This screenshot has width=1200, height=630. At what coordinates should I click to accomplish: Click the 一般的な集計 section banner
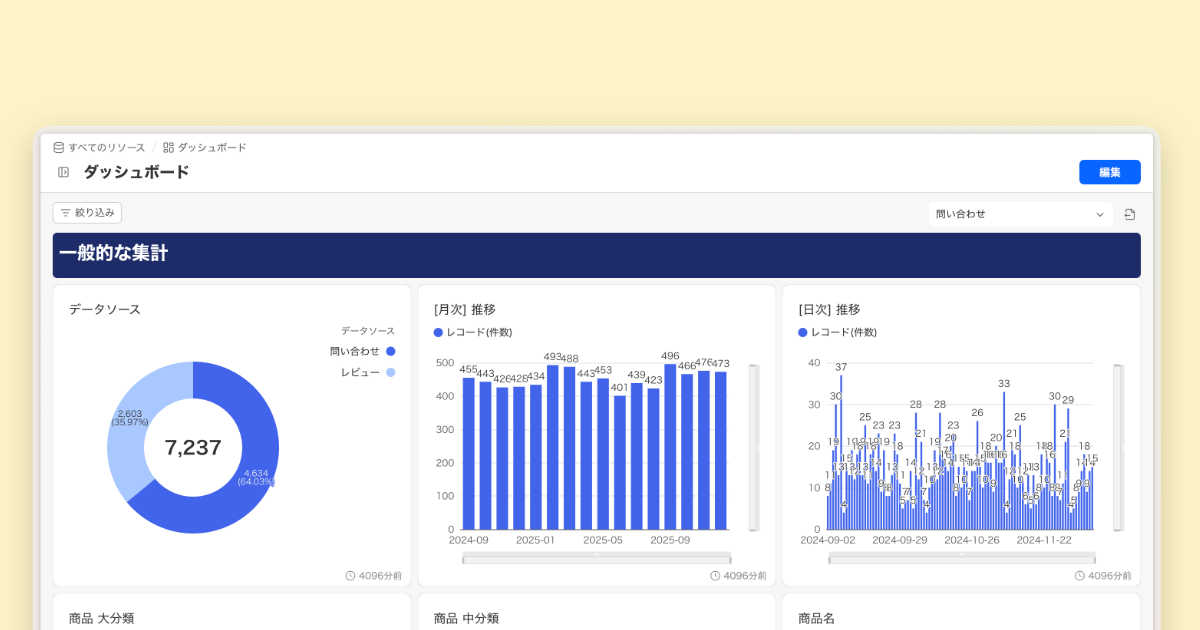[x=597, y=255]
